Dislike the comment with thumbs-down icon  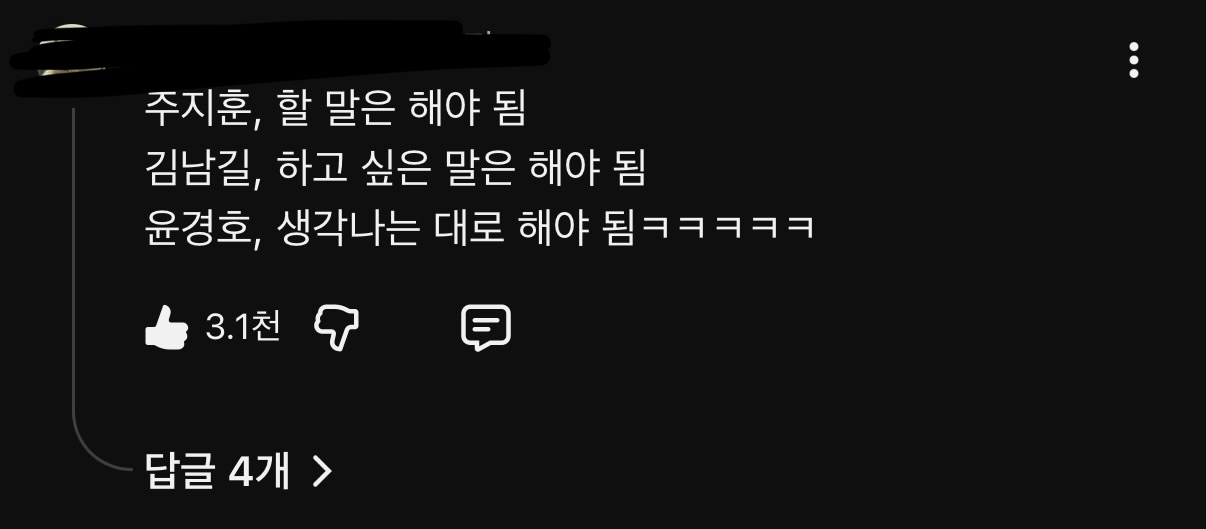click(x=337, y=327)
